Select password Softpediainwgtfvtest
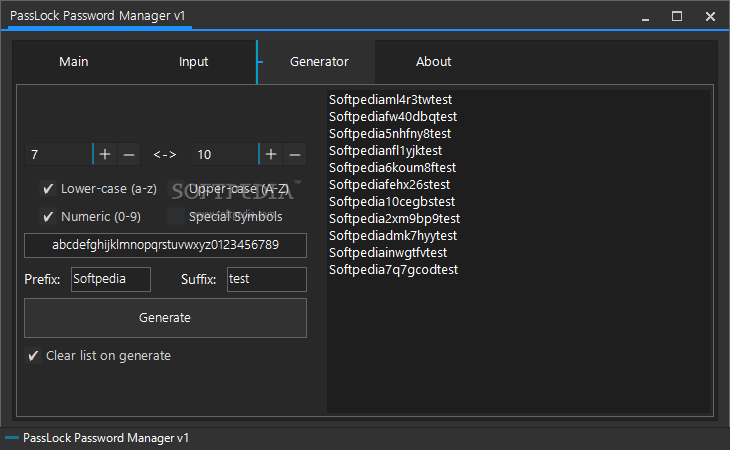Image resolution: width=730 pixels, height=450 pixels. [x=388, y=252]
